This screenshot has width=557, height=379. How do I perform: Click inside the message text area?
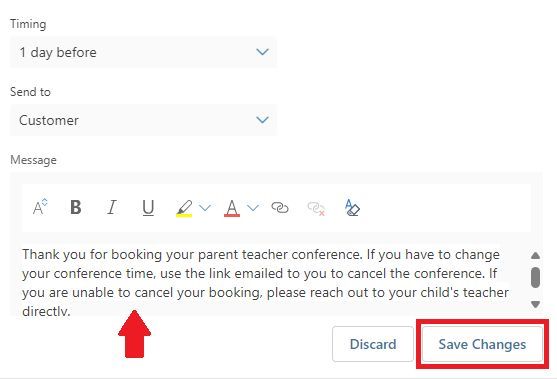click(270, 281)
